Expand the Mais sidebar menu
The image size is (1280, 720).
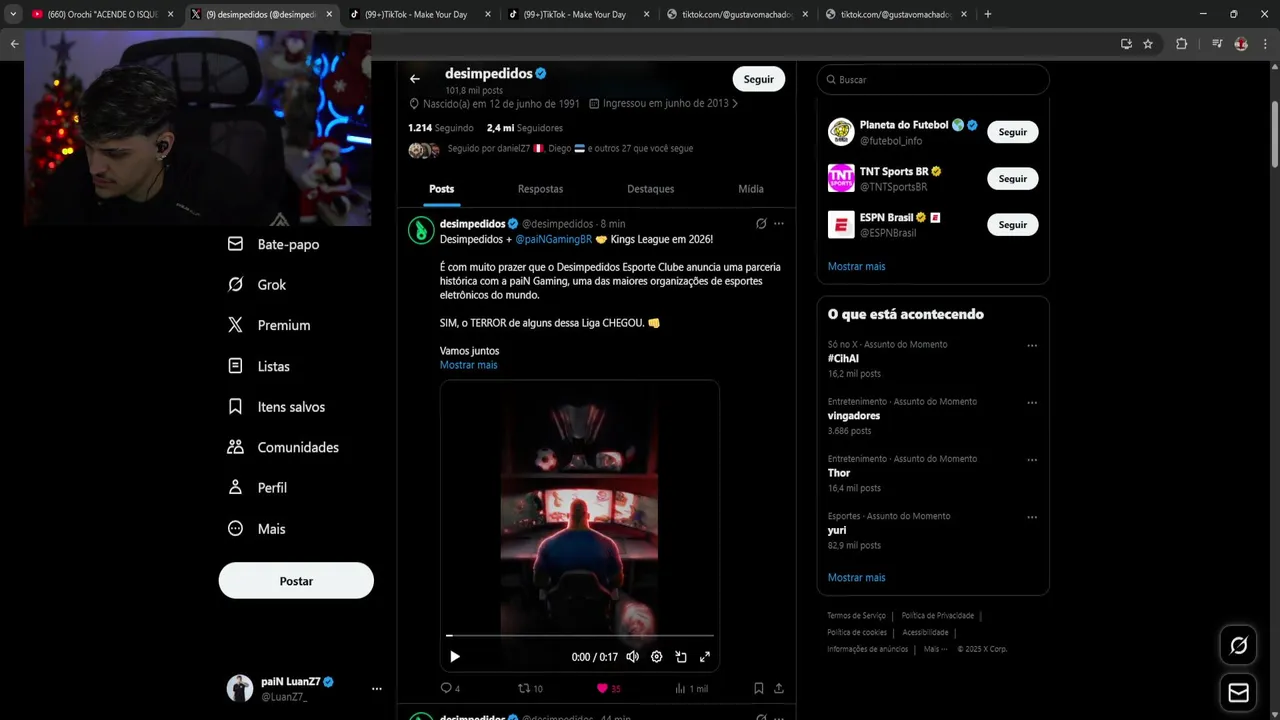(x=257, y=529)
